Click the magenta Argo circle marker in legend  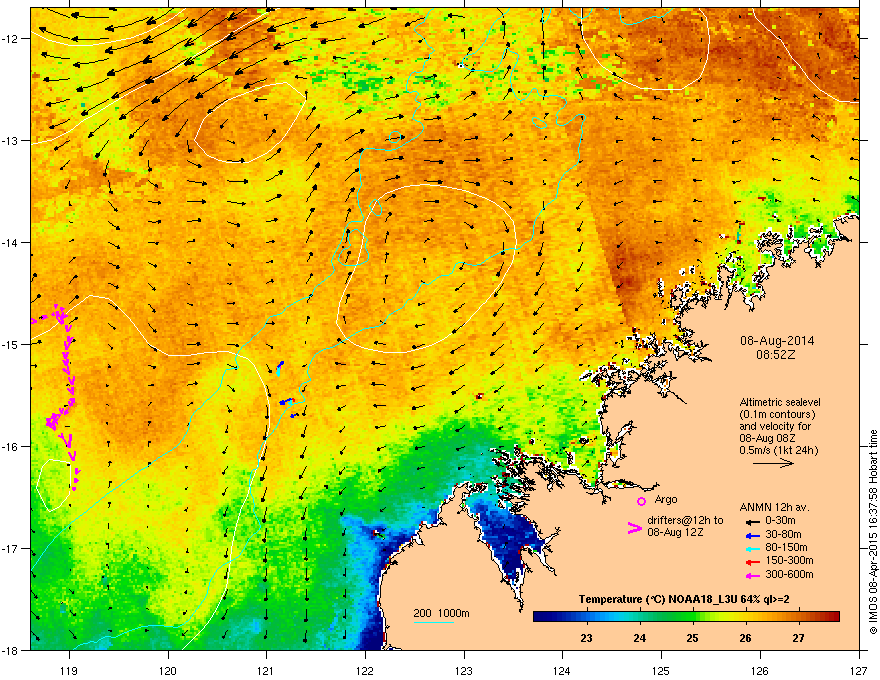(x=641, y=501)
